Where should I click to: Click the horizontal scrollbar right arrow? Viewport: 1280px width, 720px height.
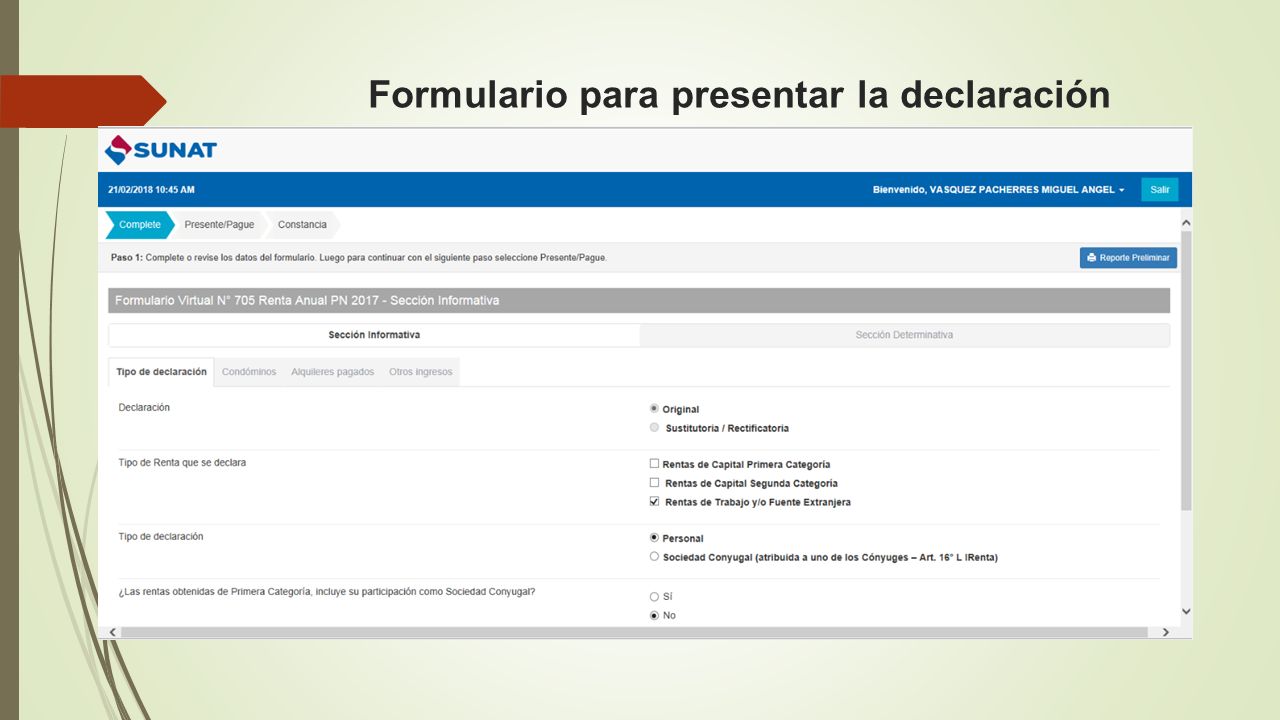[1165, 632]
